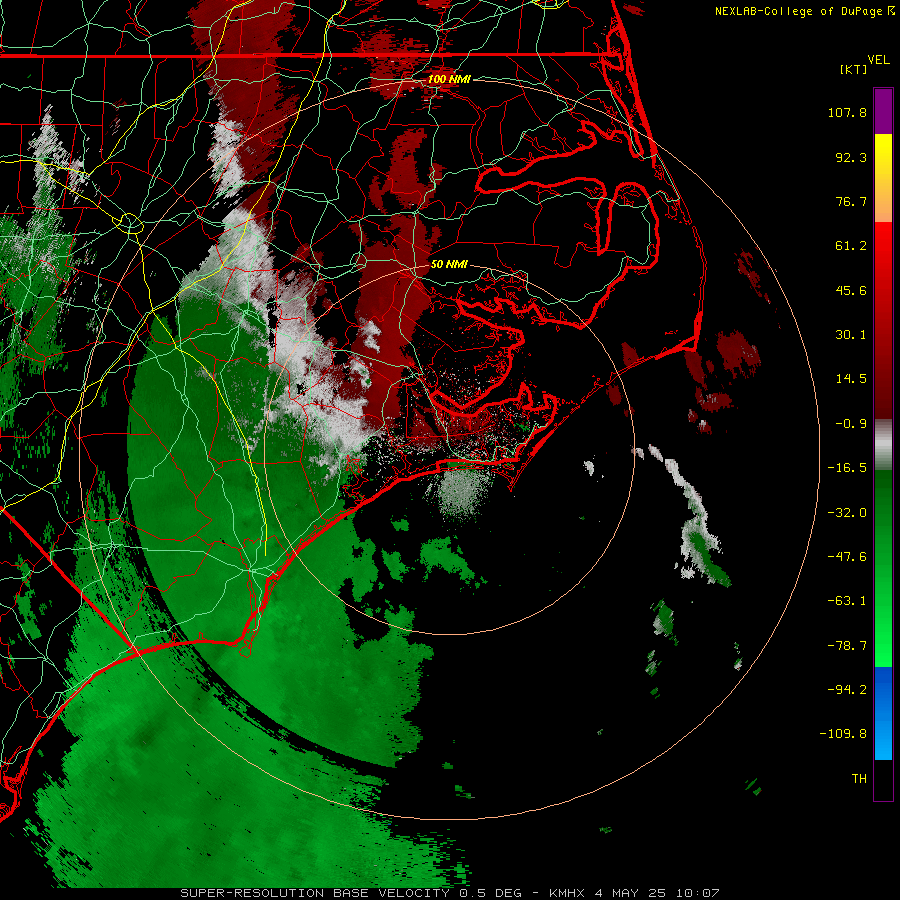Click the 61.2 velocity scale value
The width and height of the screenshot is (900, 900).
(x=851, y=246)
